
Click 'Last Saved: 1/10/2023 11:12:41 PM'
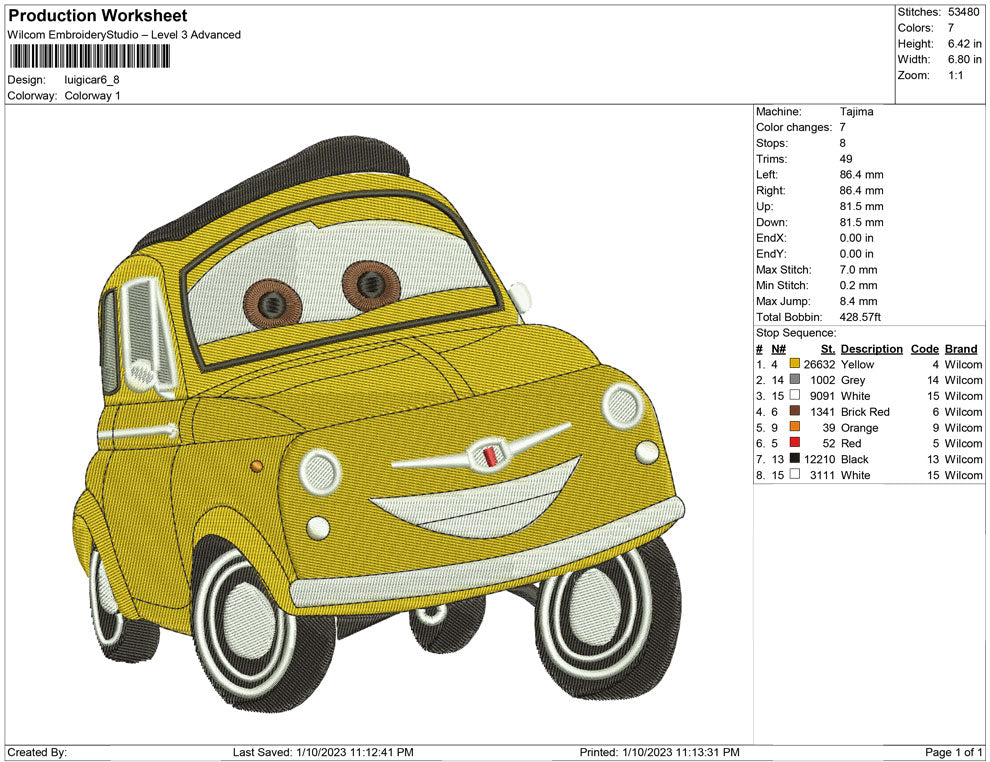(323, 752)
